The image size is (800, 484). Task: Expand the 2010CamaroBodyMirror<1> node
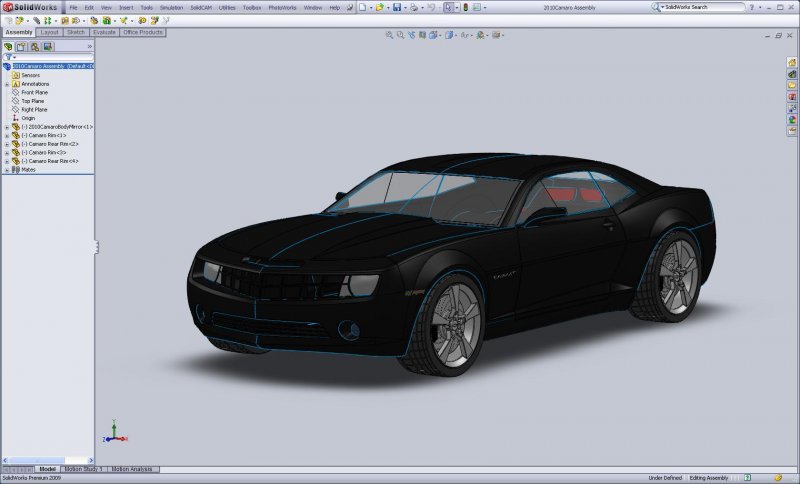7,126
